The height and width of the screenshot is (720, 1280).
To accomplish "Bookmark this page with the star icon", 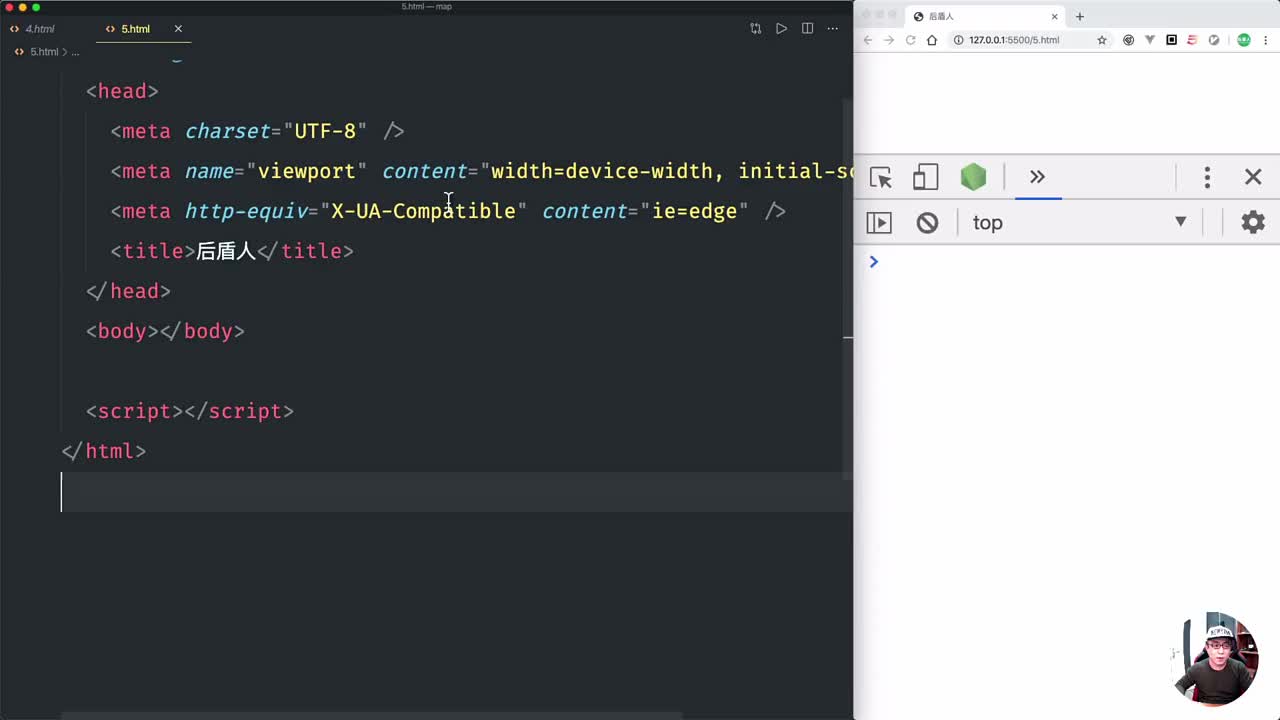I will click(x=1102, y=40).
